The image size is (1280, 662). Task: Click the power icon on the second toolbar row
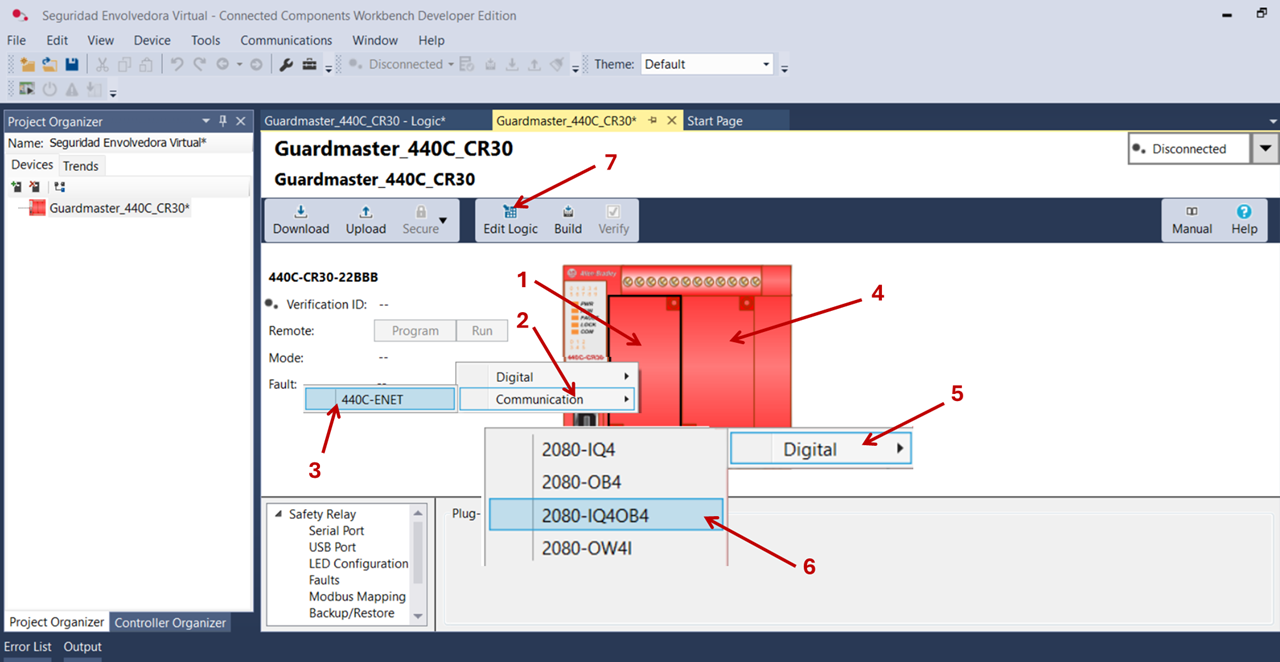click(50, 89)
